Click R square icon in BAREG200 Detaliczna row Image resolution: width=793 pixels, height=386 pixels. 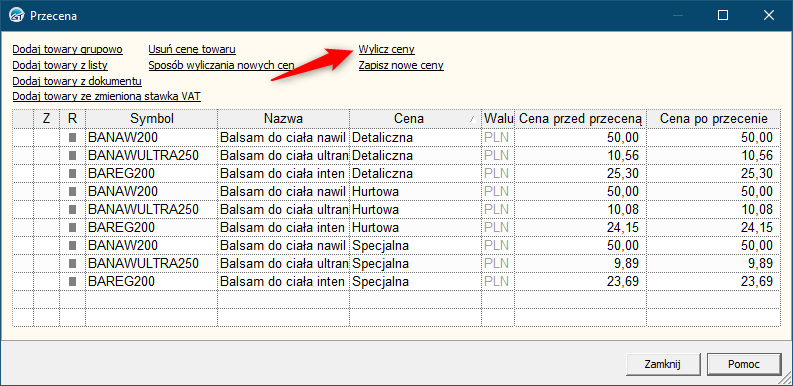pos(72,174)
